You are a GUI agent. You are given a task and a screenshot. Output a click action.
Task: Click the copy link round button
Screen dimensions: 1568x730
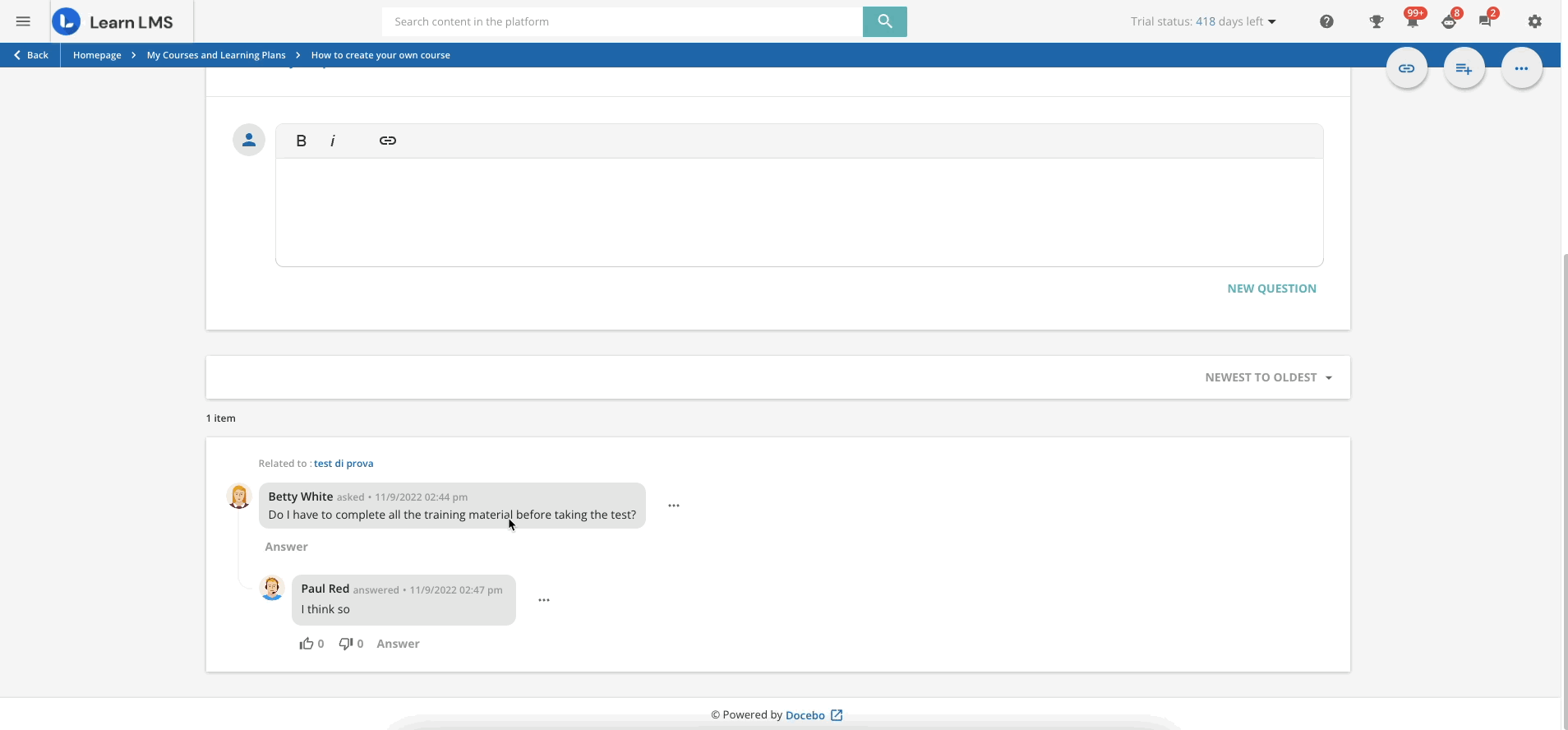1406,68
